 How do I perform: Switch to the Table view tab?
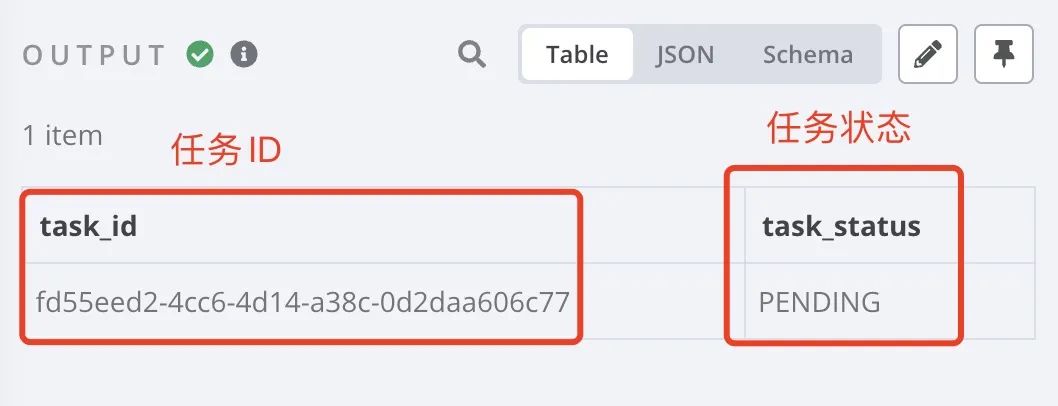(x=577, y=54)
